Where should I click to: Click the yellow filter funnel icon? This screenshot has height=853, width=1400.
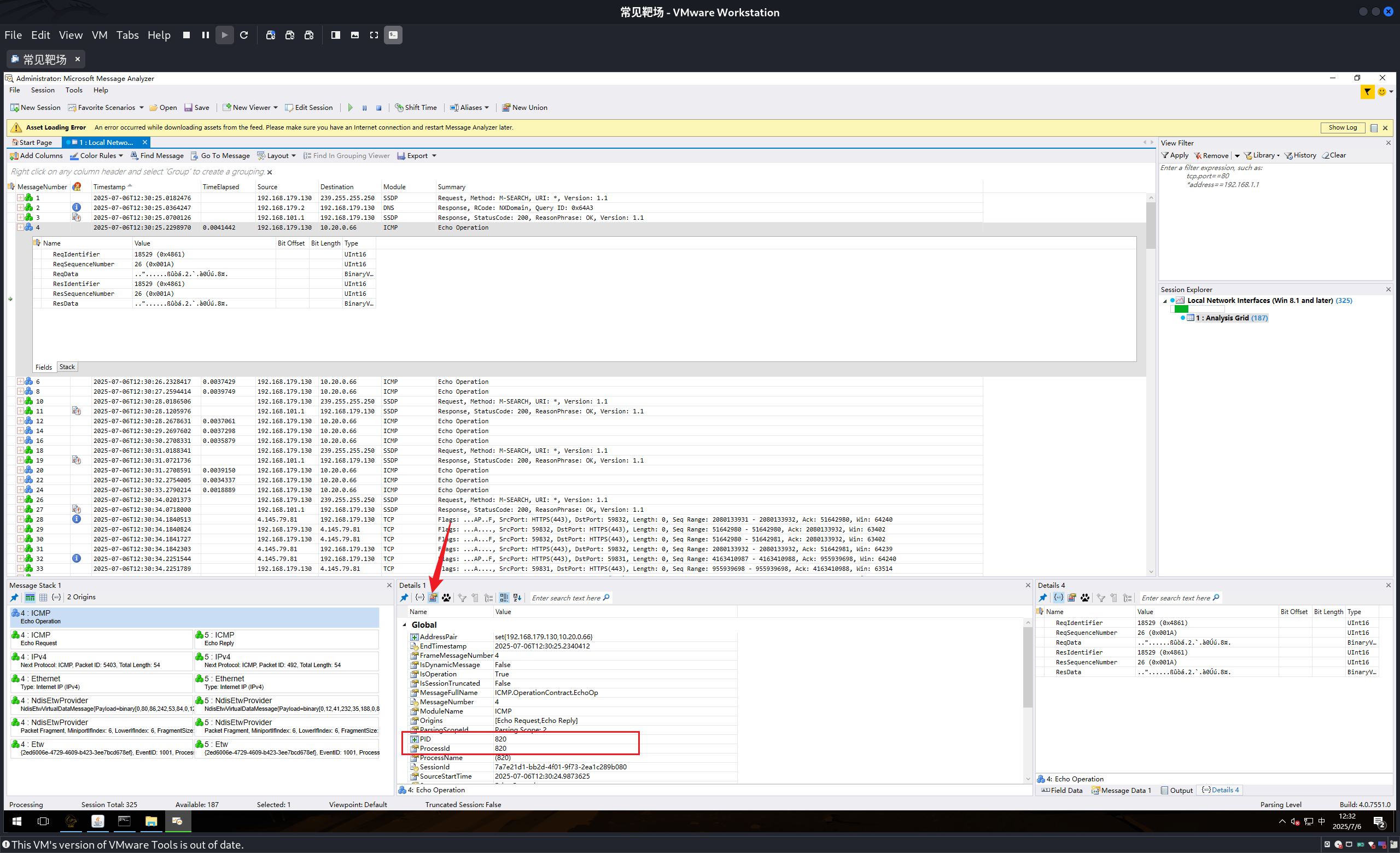1367,92
